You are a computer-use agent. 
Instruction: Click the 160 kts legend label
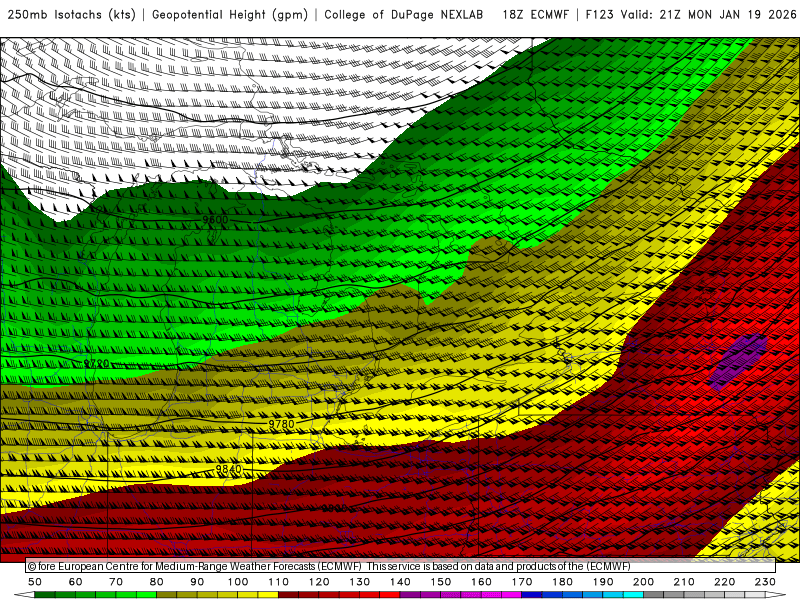click(x=481, y=582)
